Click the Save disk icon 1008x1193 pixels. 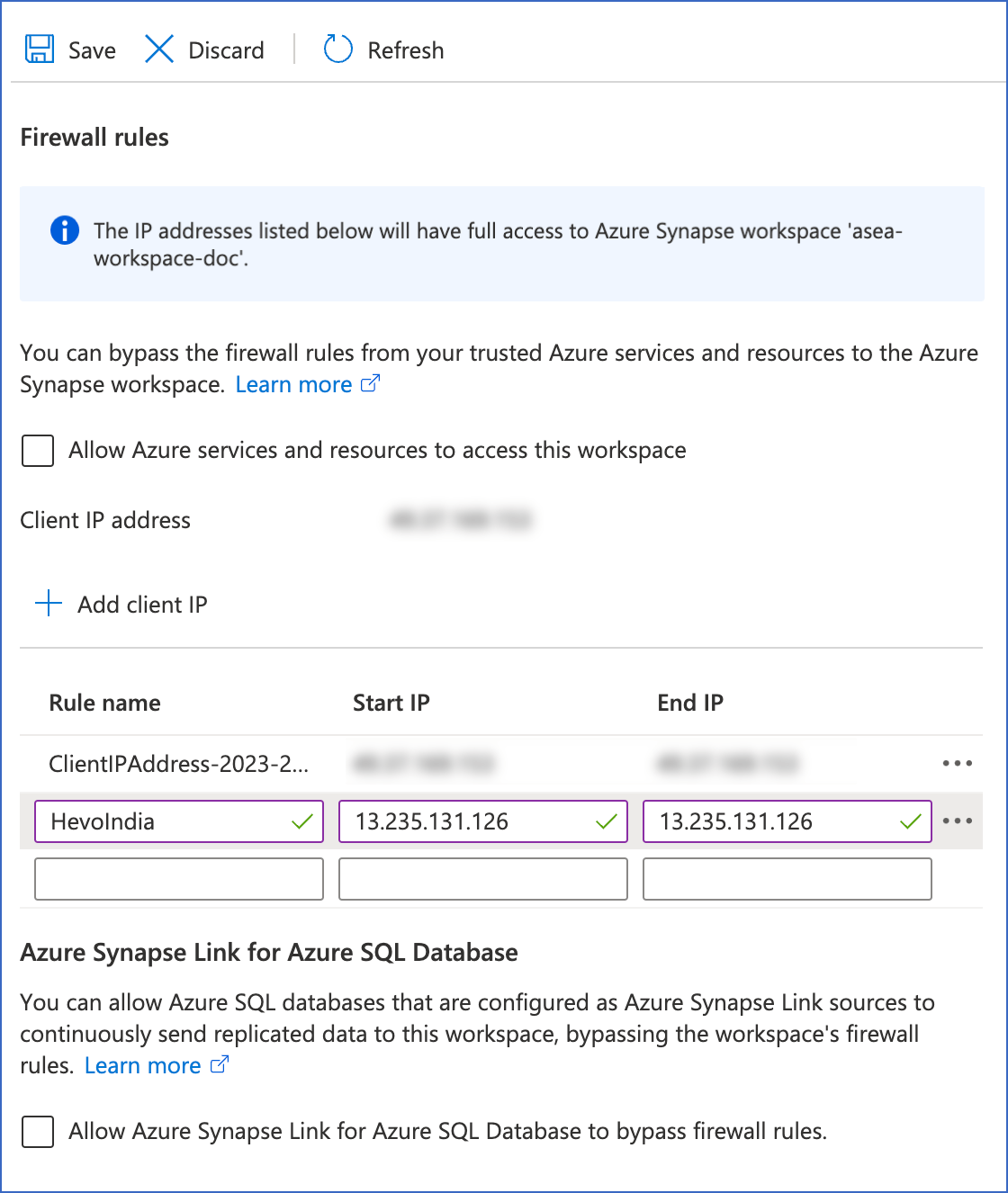click(39, 49)
